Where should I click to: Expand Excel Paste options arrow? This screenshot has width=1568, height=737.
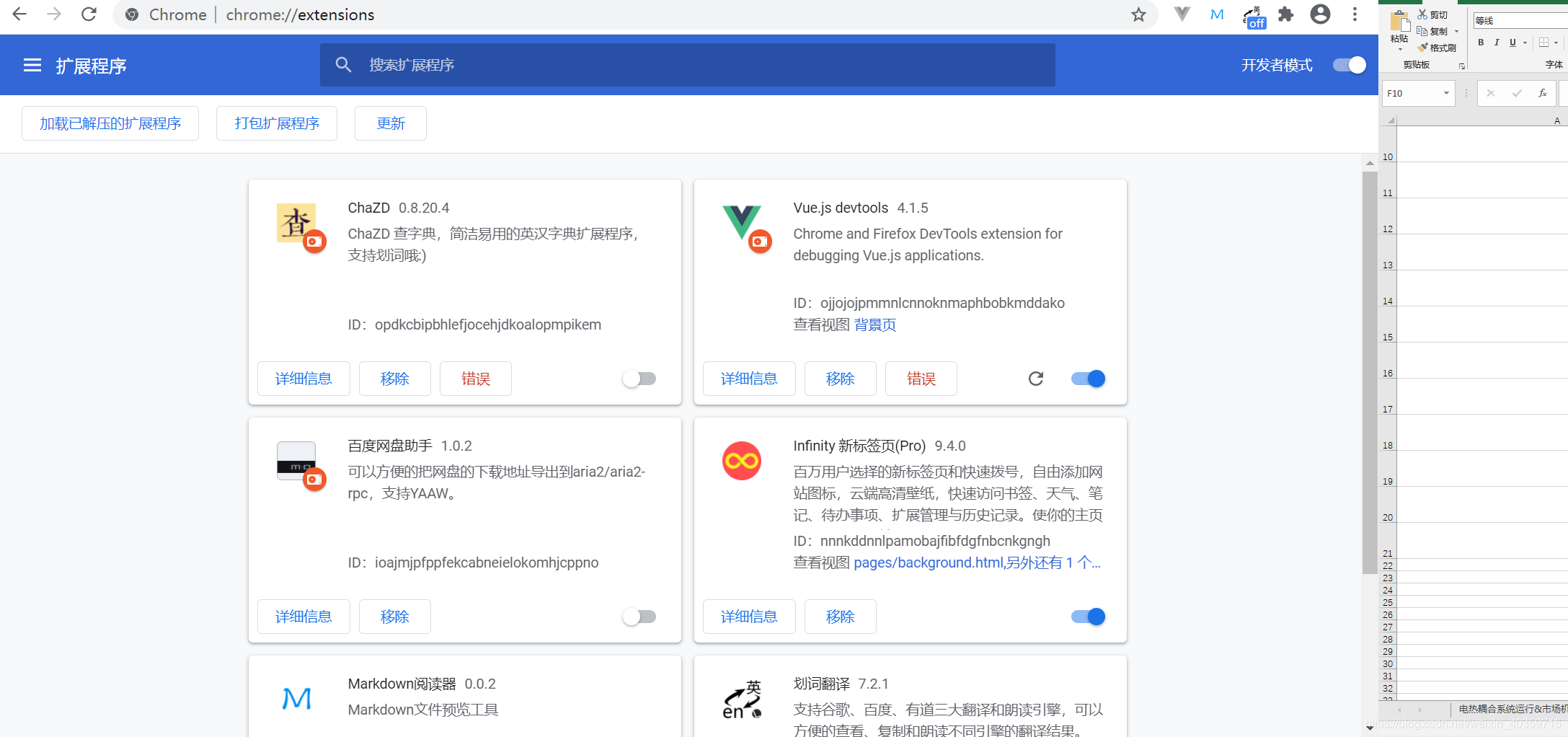[1400, 50]
